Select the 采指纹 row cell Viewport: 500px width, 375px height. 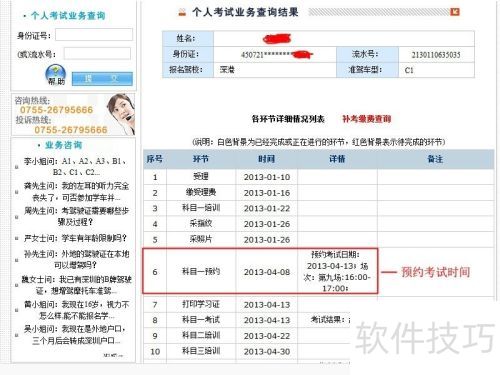pyautogui.click(x=201, y=224)
